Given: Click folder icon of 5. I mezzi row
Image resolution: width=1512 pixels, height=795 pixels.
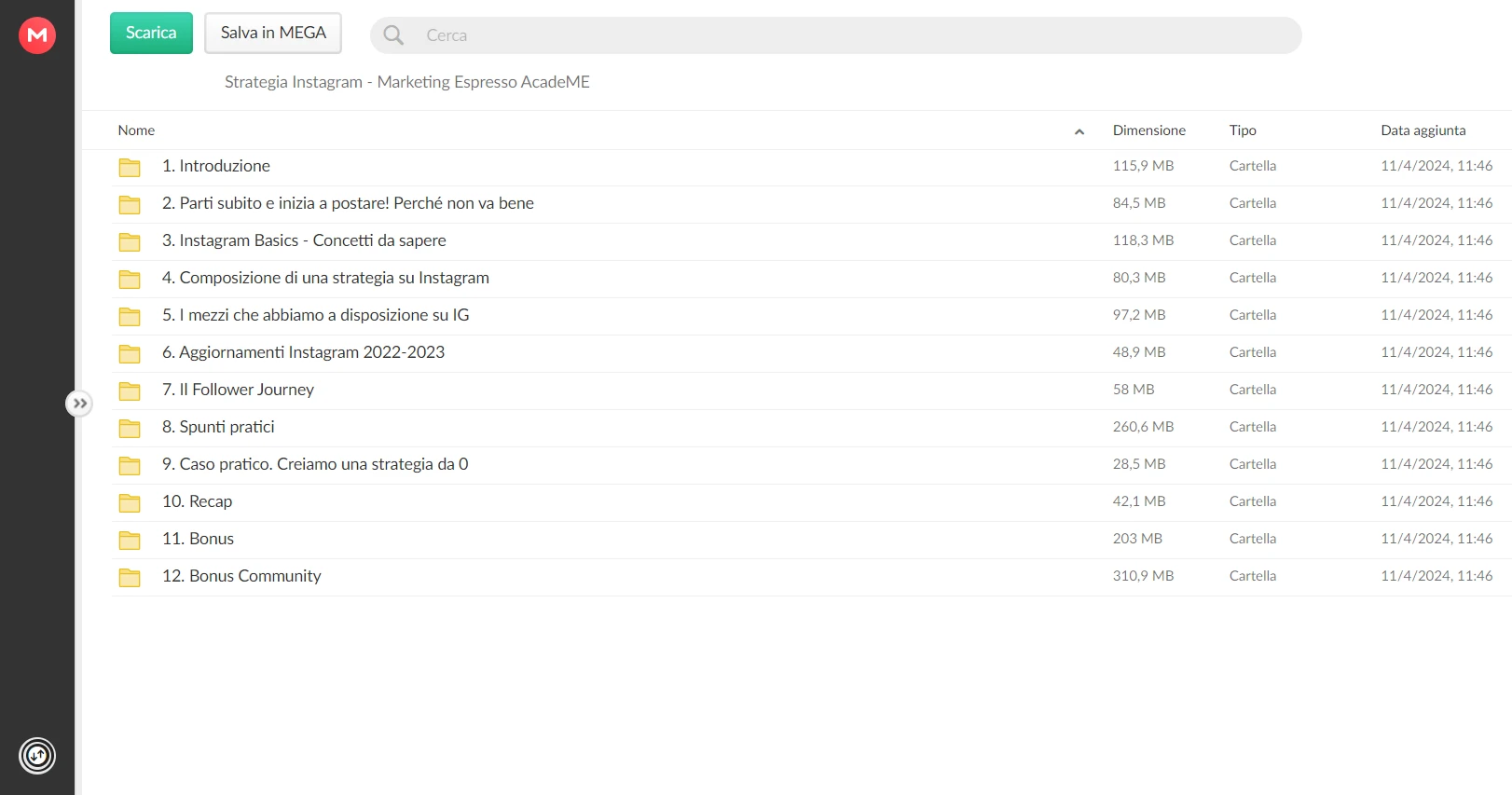Looking at the screenshot, I should pos(130,316).
